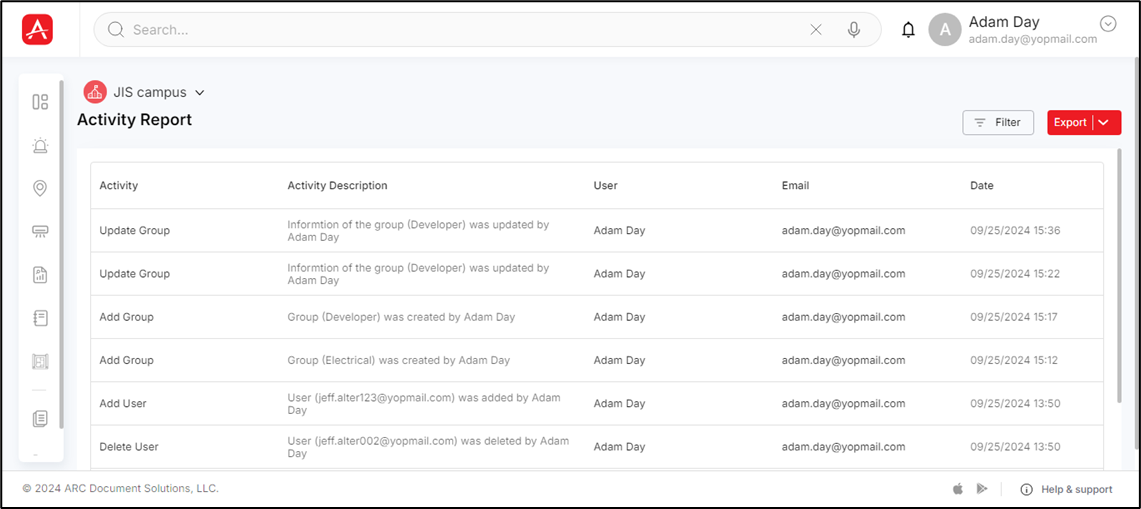This screenshot has width=1141, height=509.
Task: Activate the microphone voice search icon
Action: (854, 30)
